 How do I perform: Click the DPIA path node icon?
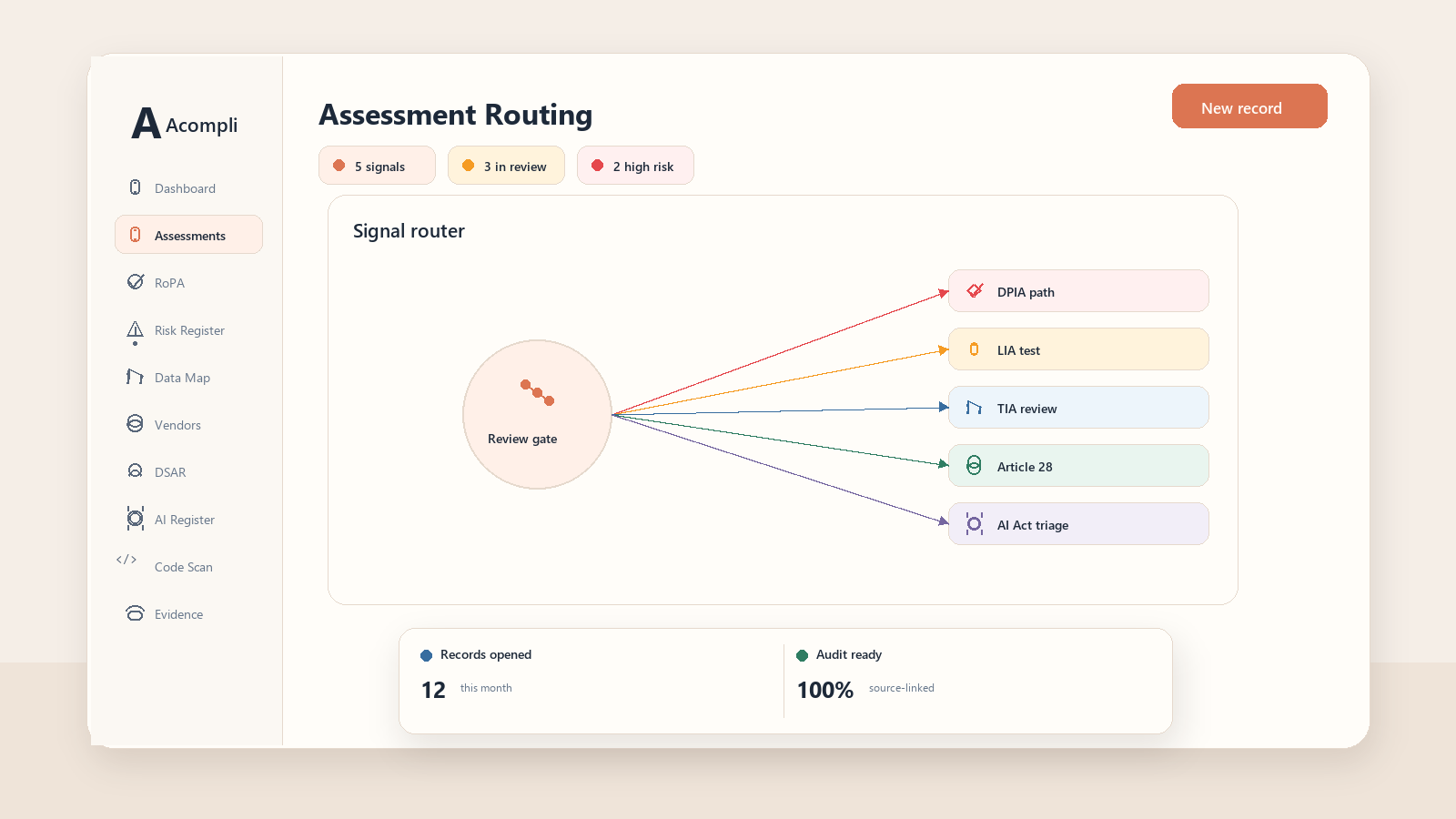[x=975, y=290]
